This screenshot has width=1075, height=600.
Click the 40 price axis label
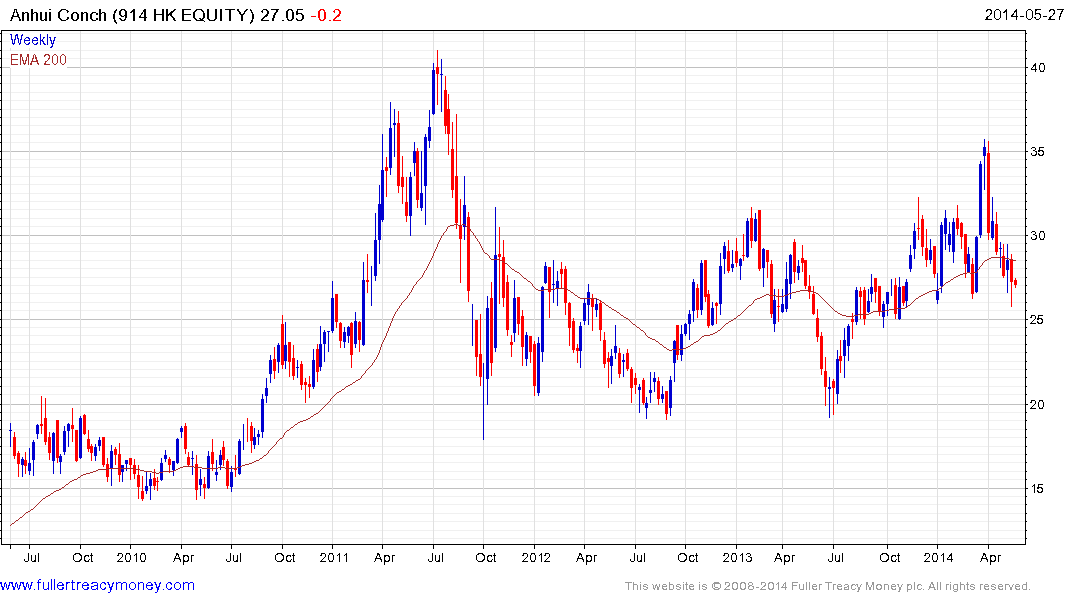pos(1037,67)
